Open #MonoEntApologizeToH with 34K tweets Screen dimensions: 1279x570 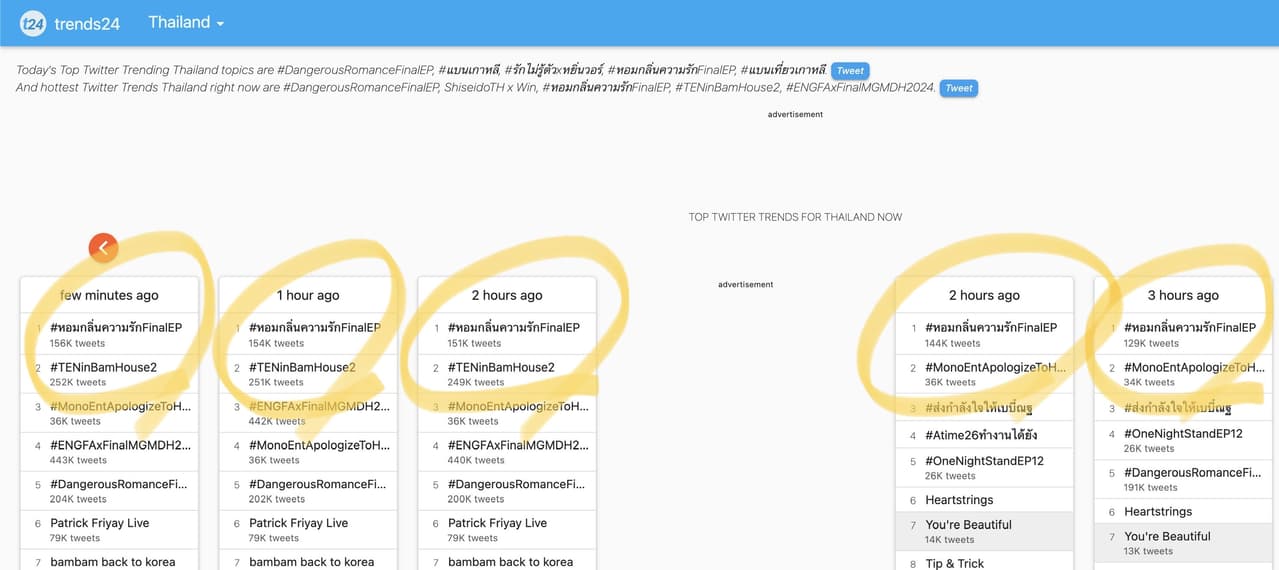tap(1194, 367)
